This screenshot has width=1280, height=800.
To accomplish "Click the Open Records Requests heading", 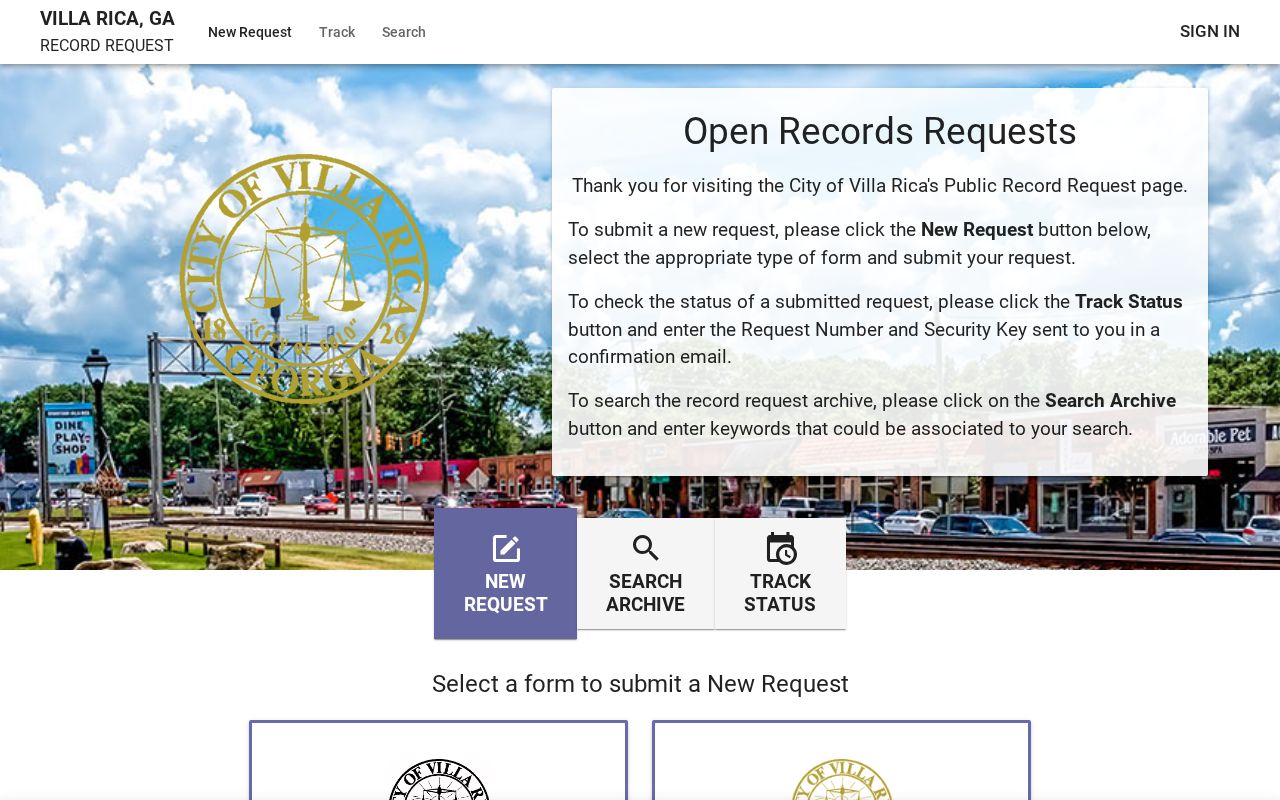I will coord(880,132).
